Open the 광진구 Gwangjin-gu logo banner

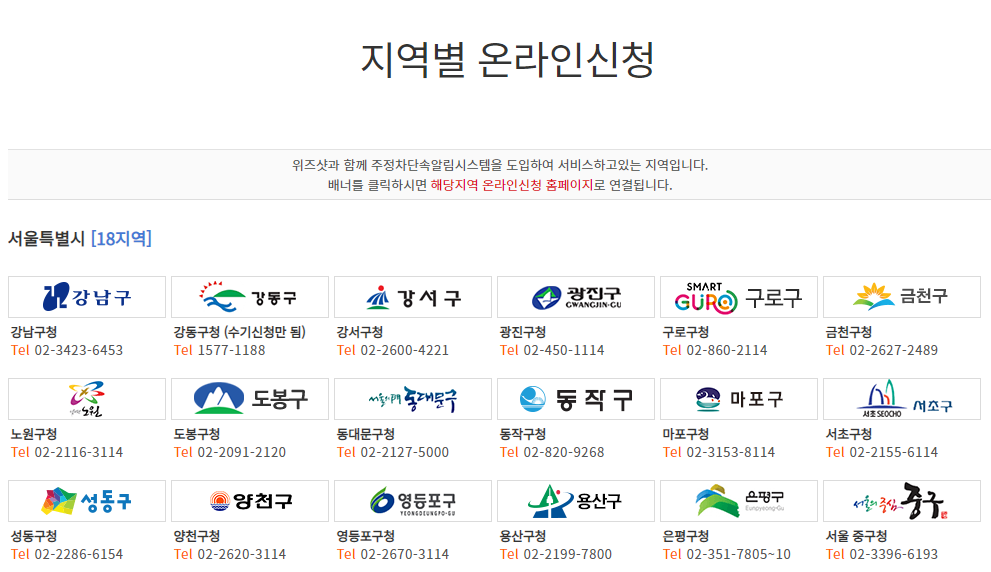click(576, 297)
